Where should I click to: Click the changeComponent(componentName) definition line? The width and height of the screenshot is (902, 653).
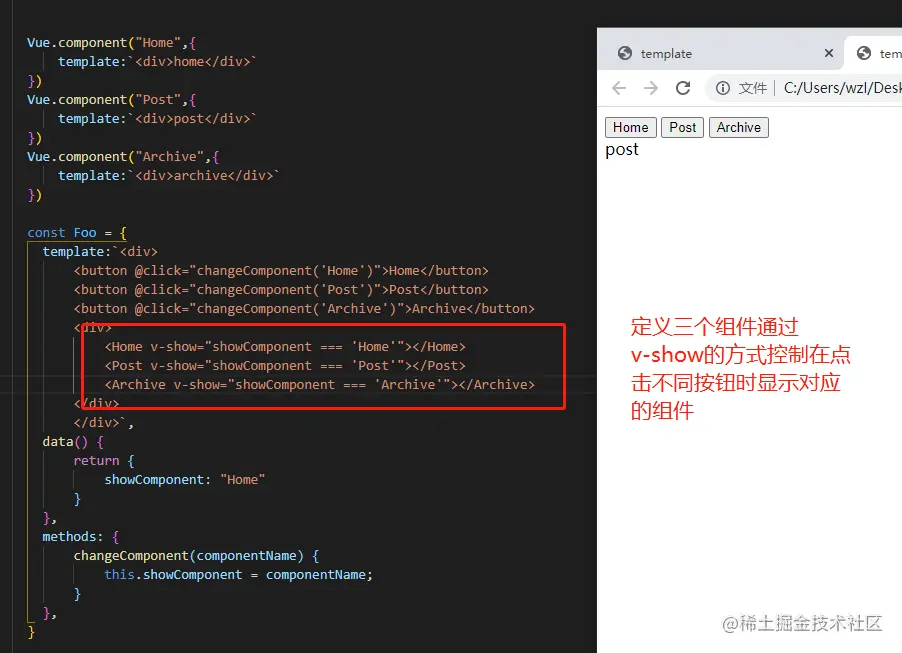196,555
